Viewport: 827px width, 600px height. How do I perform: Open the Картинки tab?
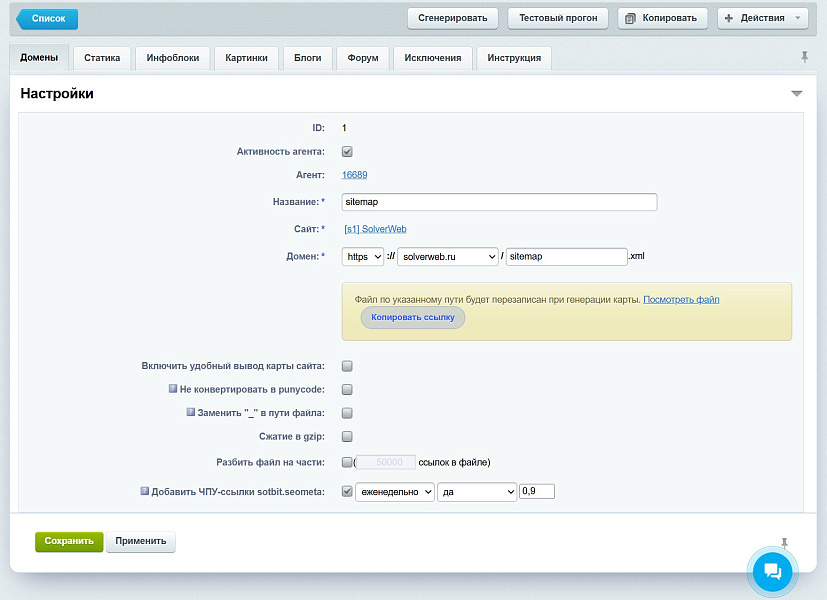246,58
